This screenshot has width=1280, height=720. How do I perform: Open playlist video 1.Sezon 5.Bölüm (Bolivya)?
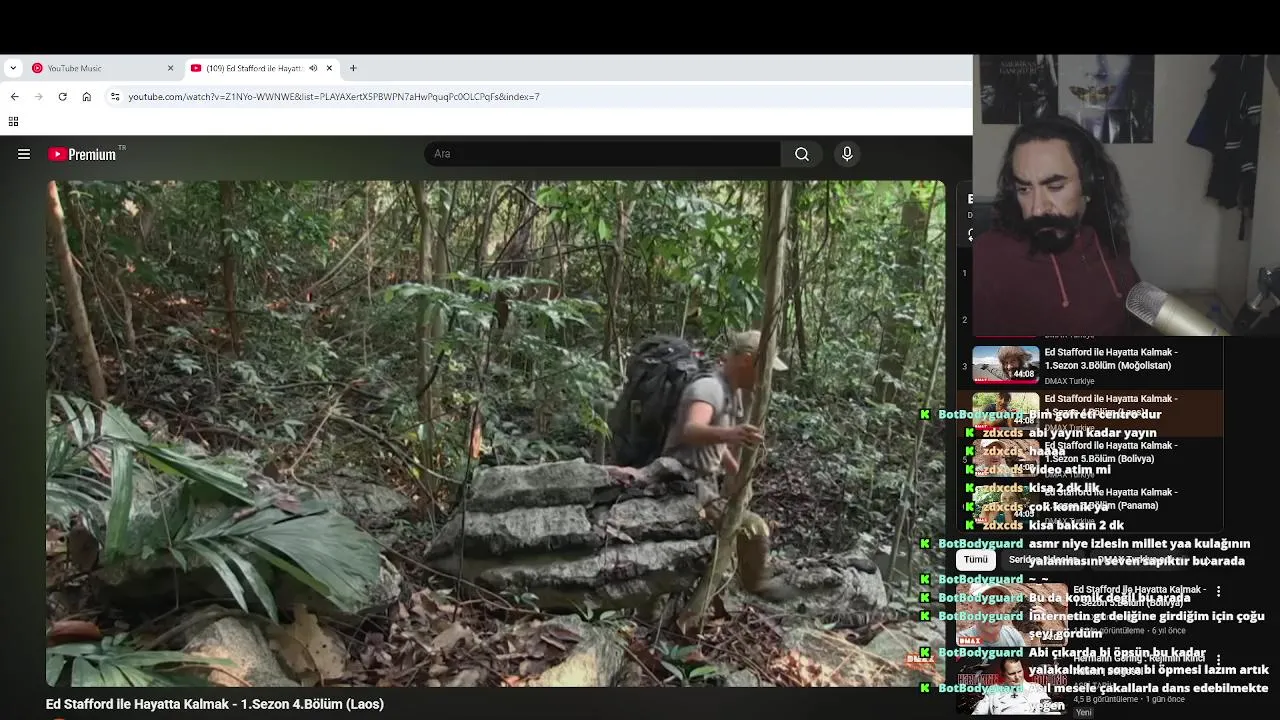[1111, 452]
